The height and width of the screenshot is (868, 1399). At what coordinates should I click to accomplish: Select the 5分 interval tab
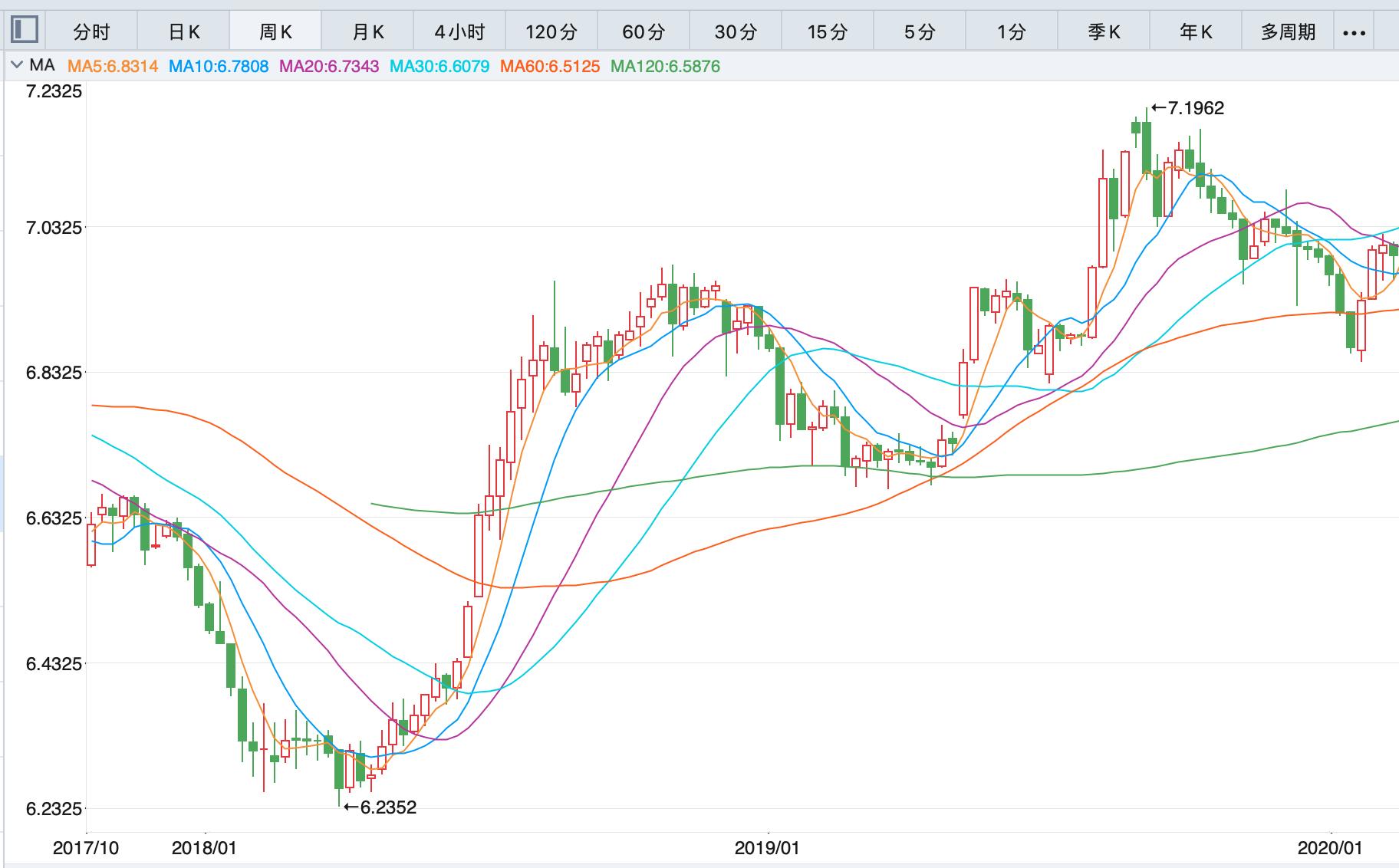920,31
